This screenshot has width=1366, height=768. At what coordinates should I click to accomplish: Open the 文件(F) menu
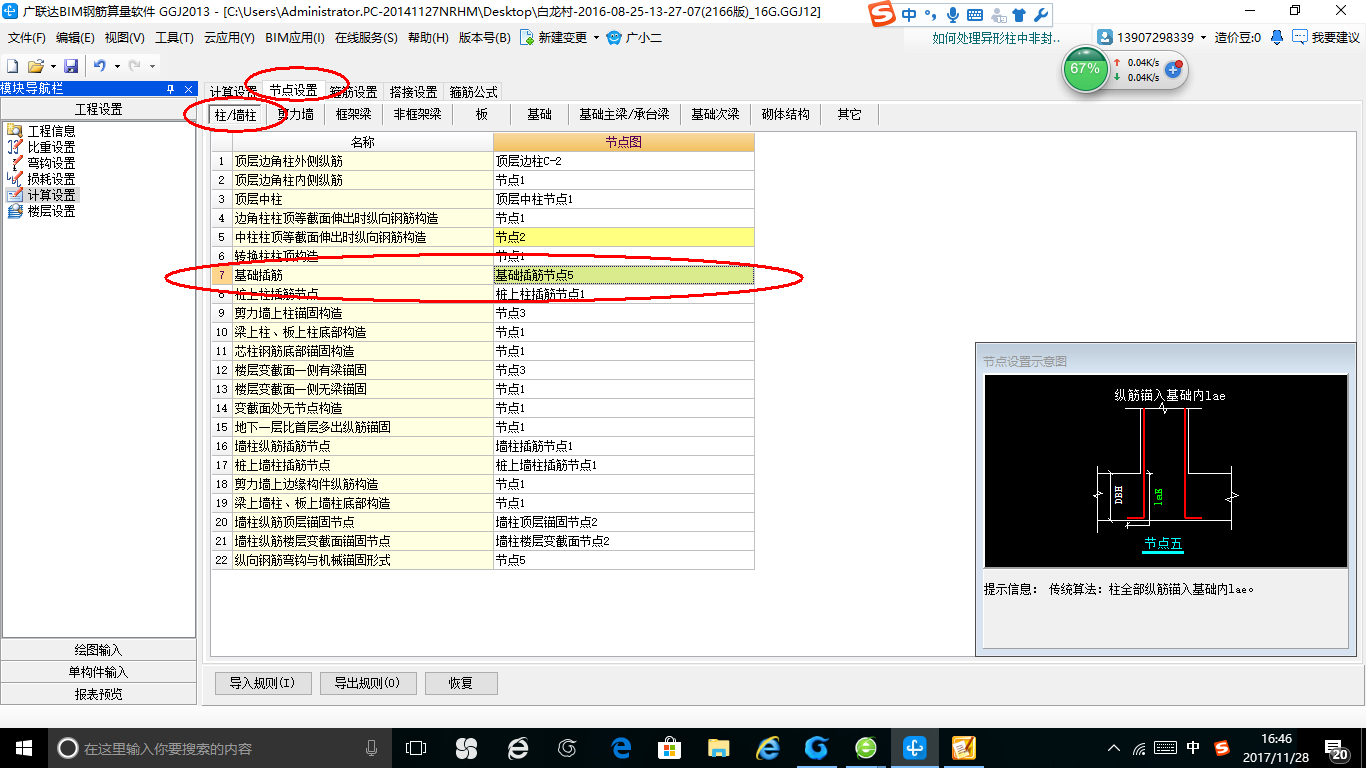(x=27, y=38)
